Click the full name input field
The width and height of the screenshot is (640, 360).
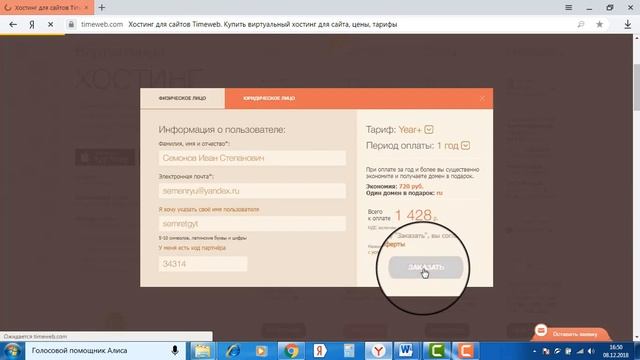coord(252,158)
